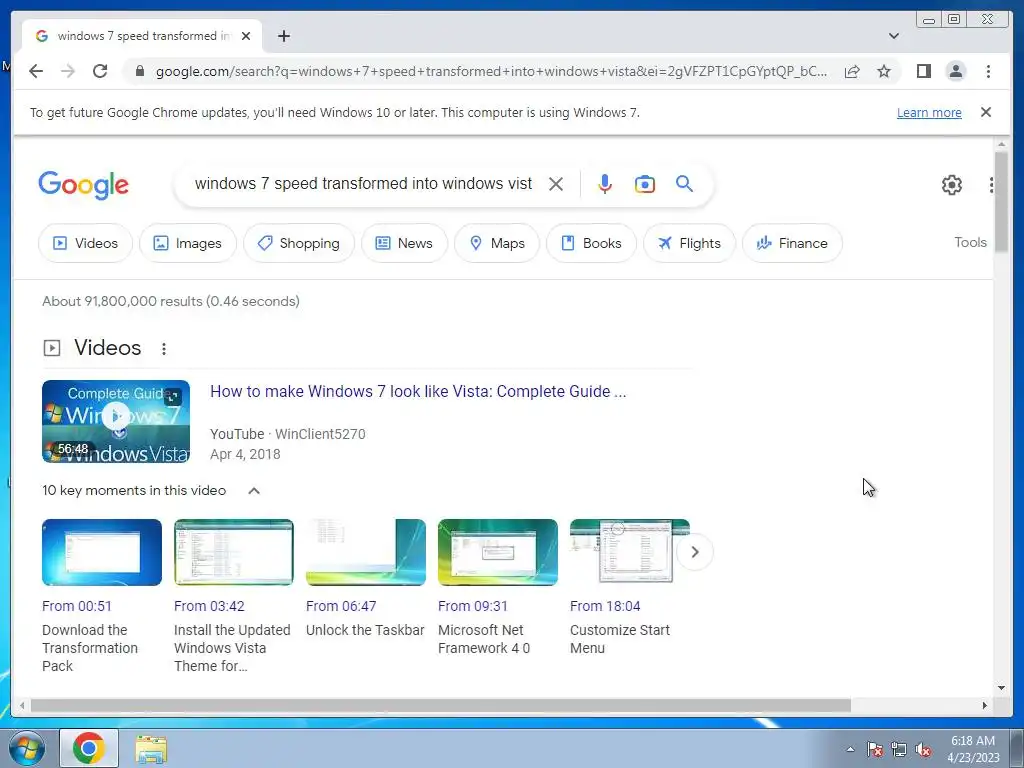
Task: Open a new tab
Action: click(283, 36)
